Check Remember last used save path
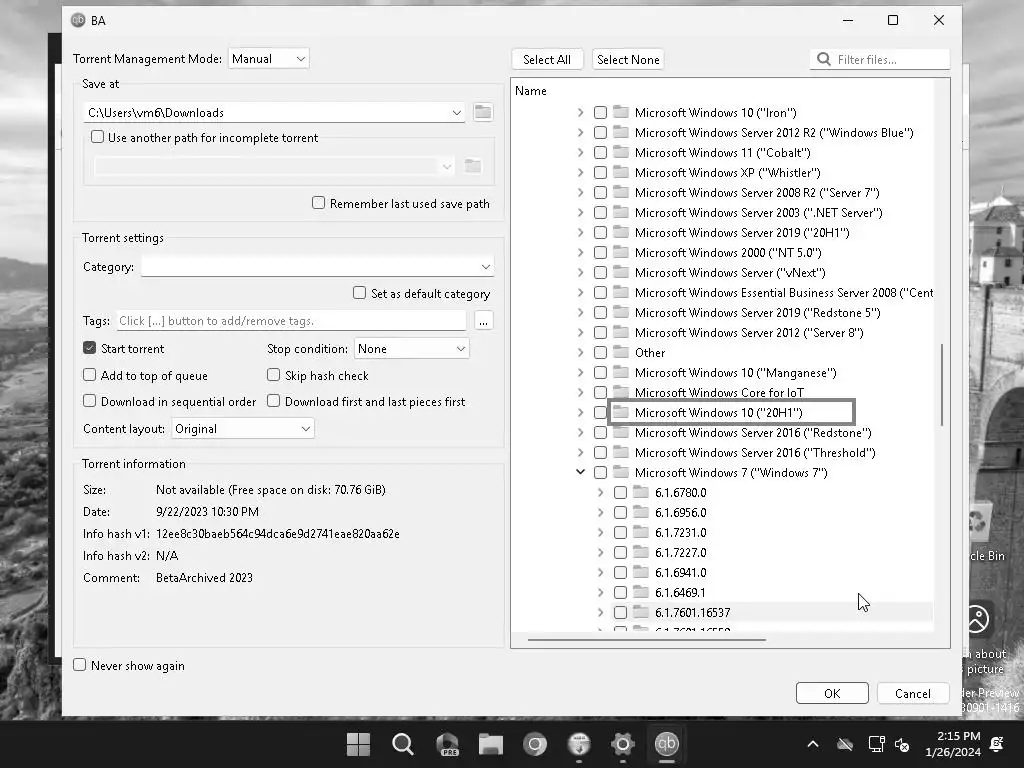 click(x=318, y=203)
